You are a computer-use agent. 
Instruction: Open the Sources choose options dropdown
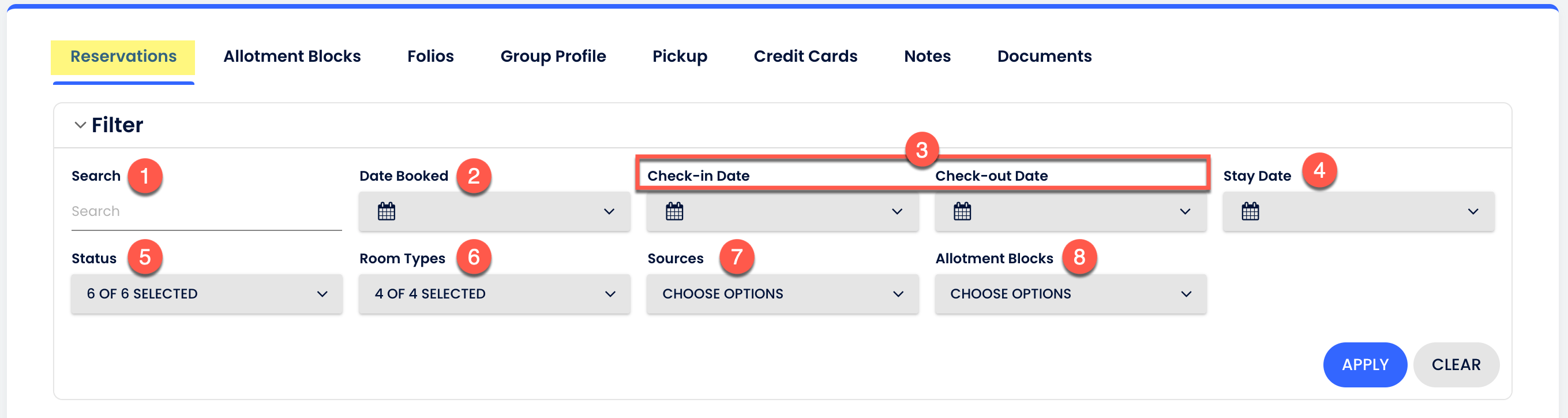[x=783, y=294]
